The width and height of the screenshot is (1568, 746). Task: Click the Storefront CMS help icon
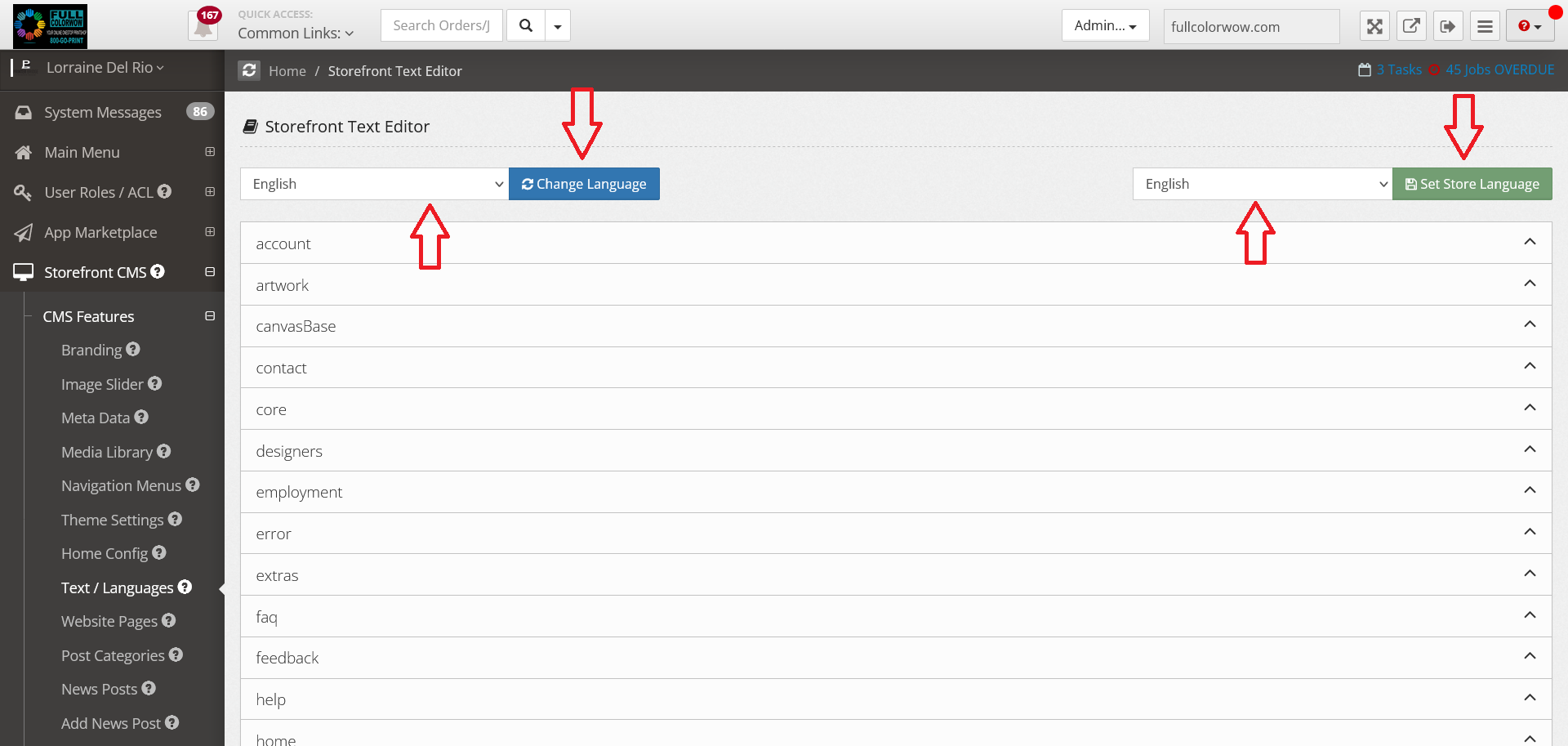(158, 271)
